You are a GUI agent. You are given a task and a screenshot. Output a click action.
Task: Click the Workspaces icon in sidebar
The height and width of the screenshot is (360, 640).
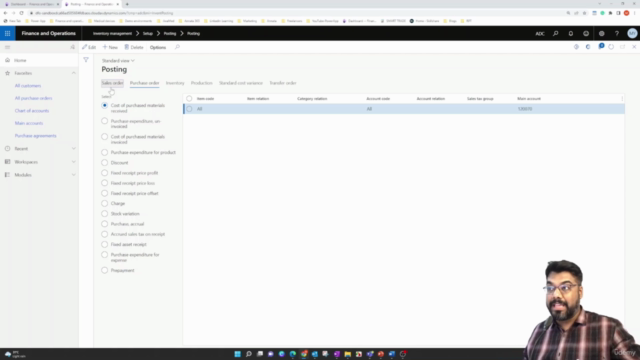click(7, 162)
